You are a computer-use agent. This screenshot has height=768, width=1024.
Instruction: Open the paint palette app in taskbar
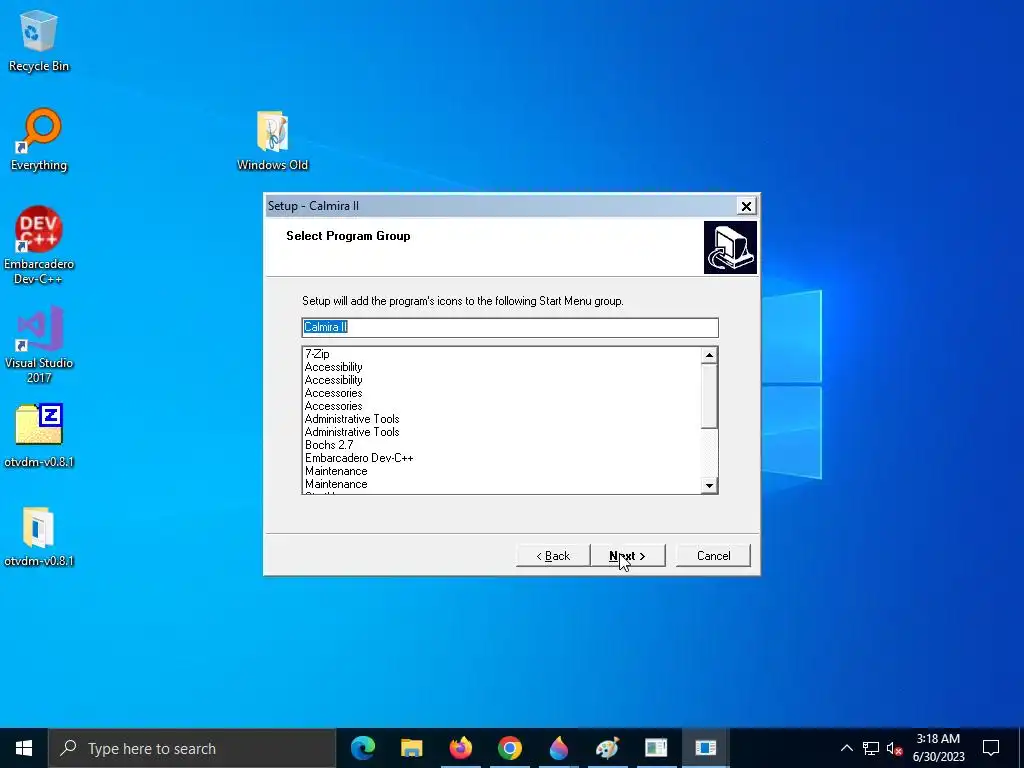pos(607,748)
